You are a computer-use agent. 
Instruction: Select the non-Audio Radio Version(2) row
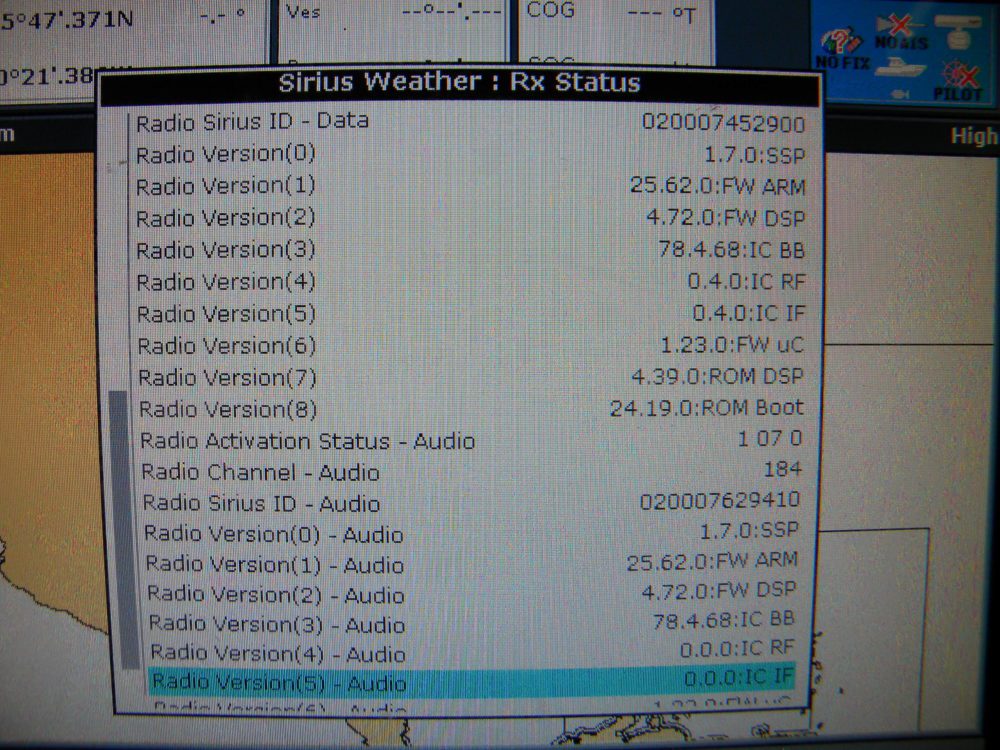471,217
